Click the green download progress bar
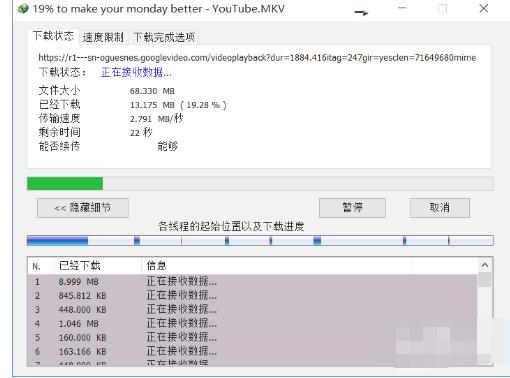This screenshot has width=510, height=378. pyautogui.click(x=260, y=184)
